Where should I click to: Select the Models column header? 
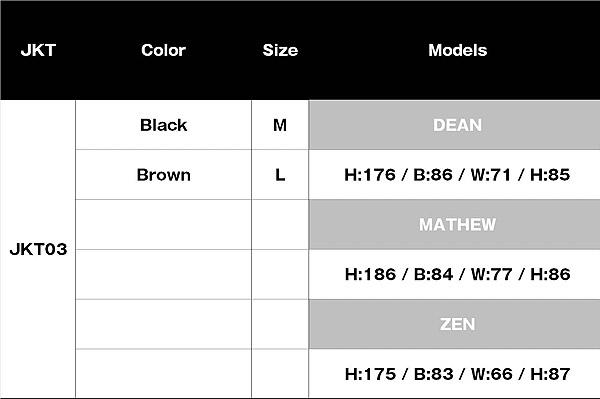point(457,50)
